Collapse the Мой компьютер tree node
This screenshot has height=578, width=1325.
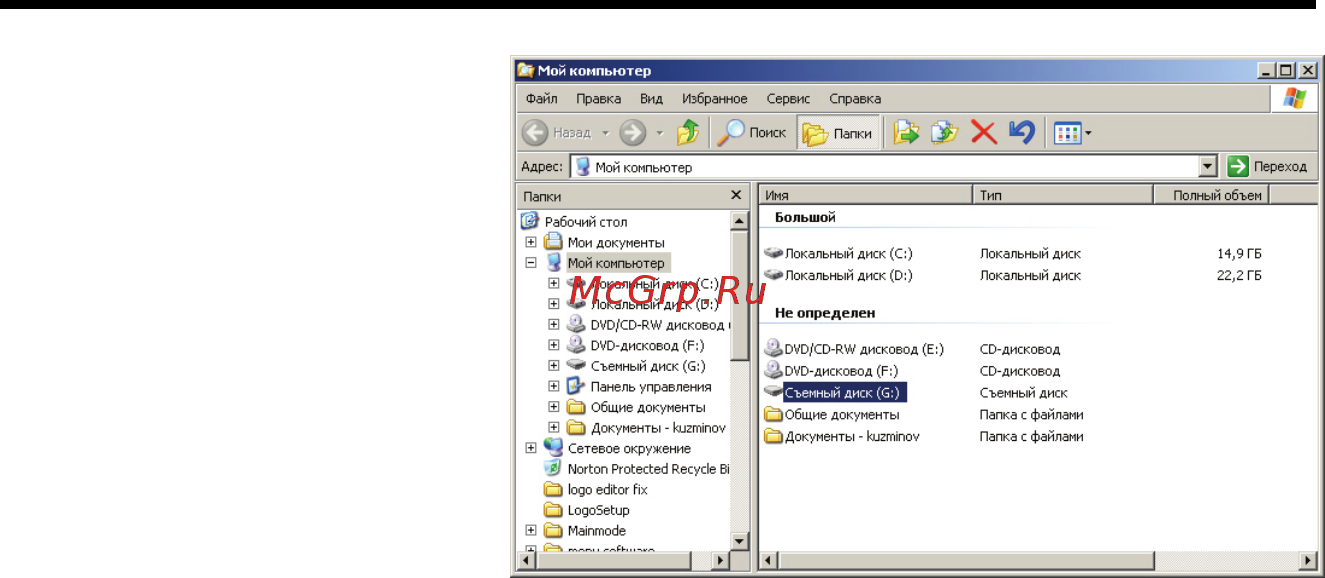click(531, 263)
